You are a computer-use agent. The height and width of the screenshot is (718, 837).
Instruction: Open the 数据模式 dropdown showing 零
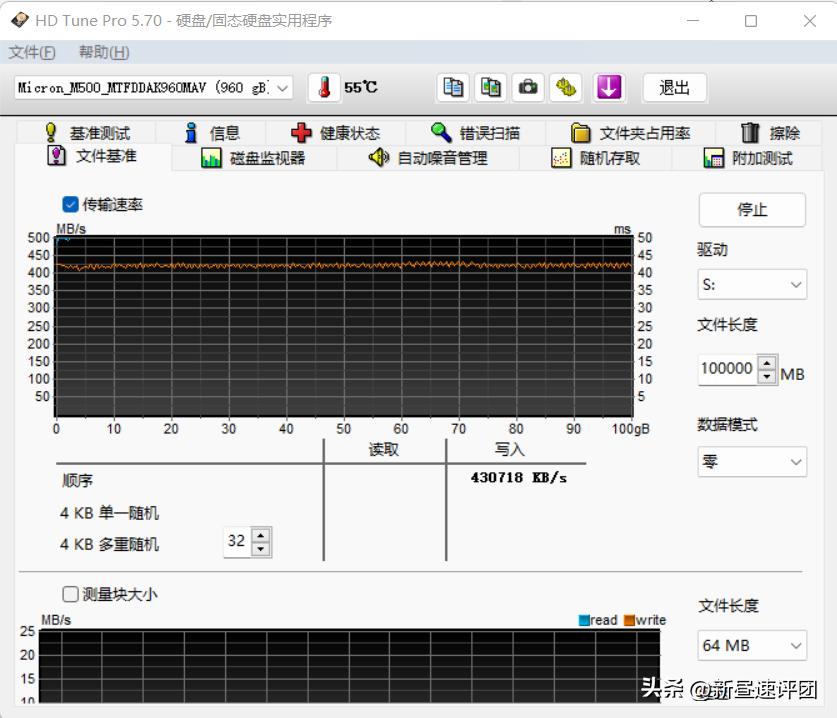point(751,462)
